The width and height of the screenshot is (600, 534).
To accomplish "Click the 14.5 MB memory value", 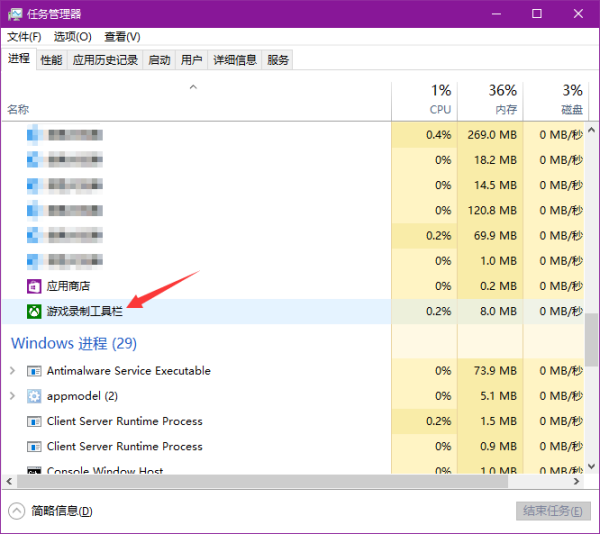I will pyautogui.click(x=495, y=186).
